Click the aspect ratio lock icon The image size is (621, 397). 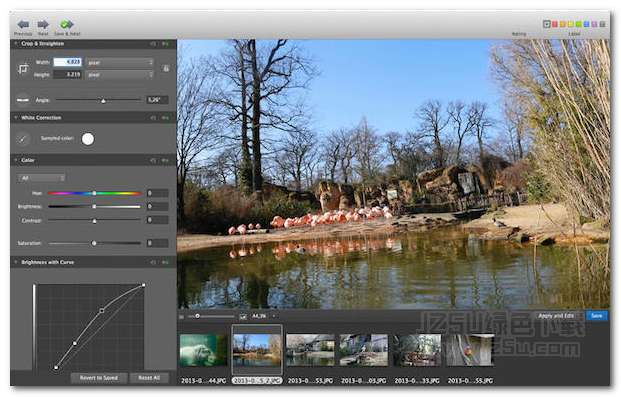point(166,69)
